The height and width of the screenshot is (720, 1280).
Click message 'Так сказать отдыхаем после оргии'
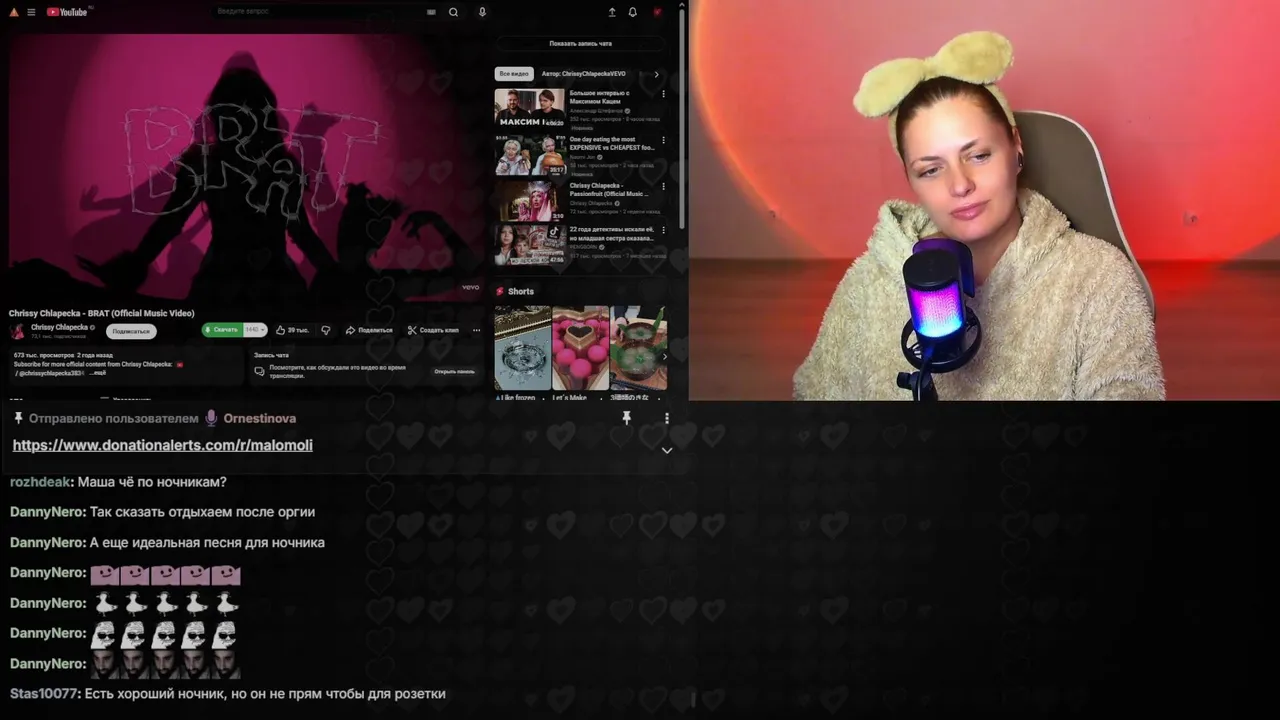202,512
